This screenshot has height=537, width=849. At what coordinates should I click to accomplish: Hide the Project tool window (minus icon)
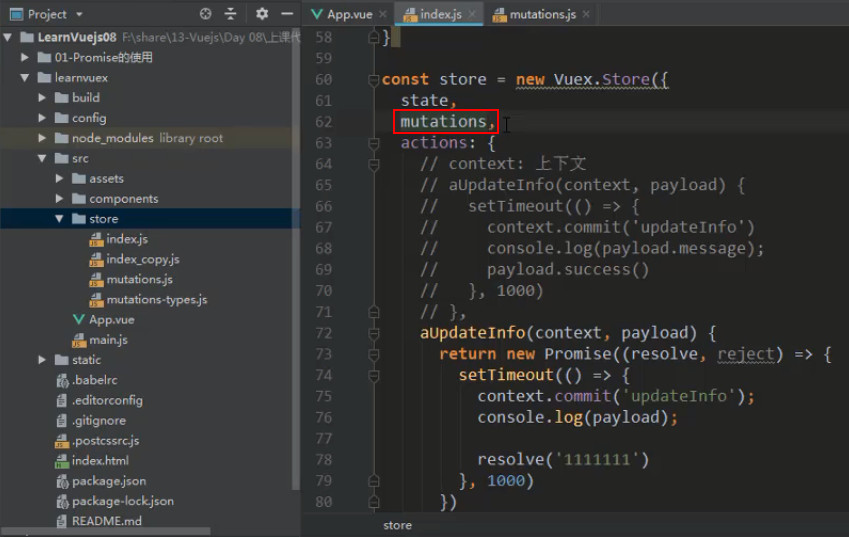(x=288, y=14)
